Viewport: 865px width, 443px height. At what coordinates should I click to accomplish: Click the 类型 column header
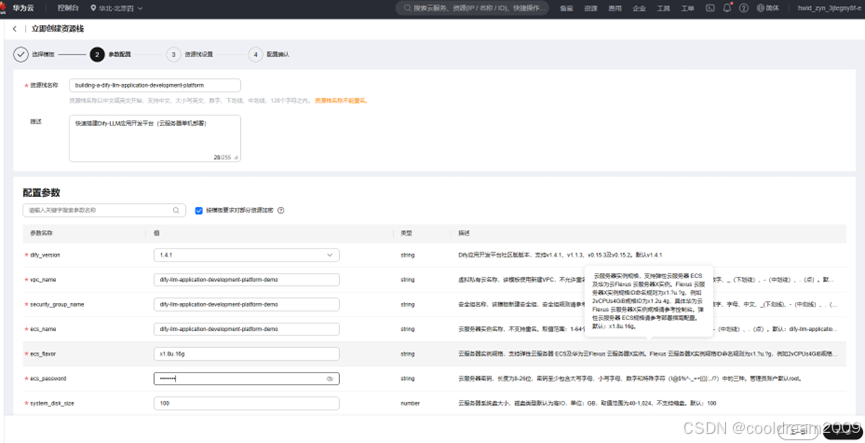(406, 233)
